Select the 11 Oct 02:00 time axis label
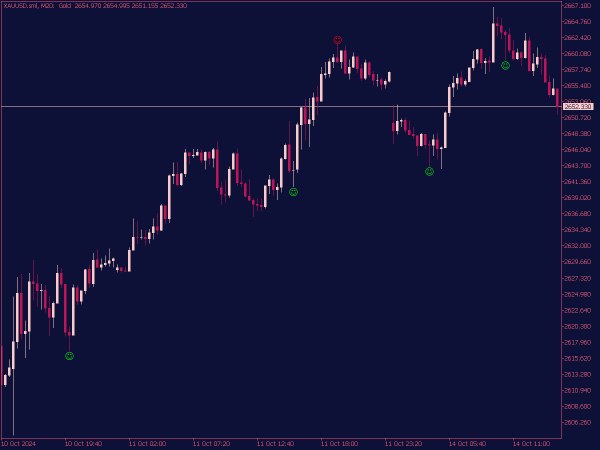The image size is (600, 450). (147, 444)
